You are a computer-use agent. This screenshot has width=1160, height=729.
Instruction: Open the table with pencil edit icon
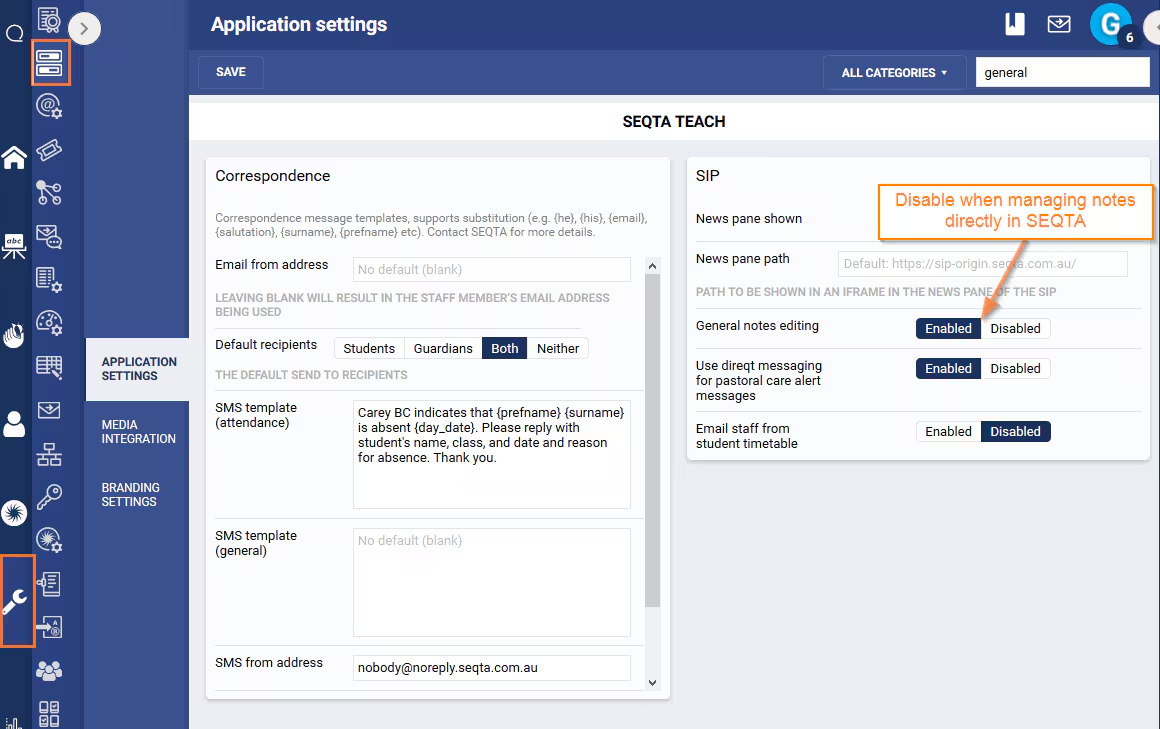[49, 367]
